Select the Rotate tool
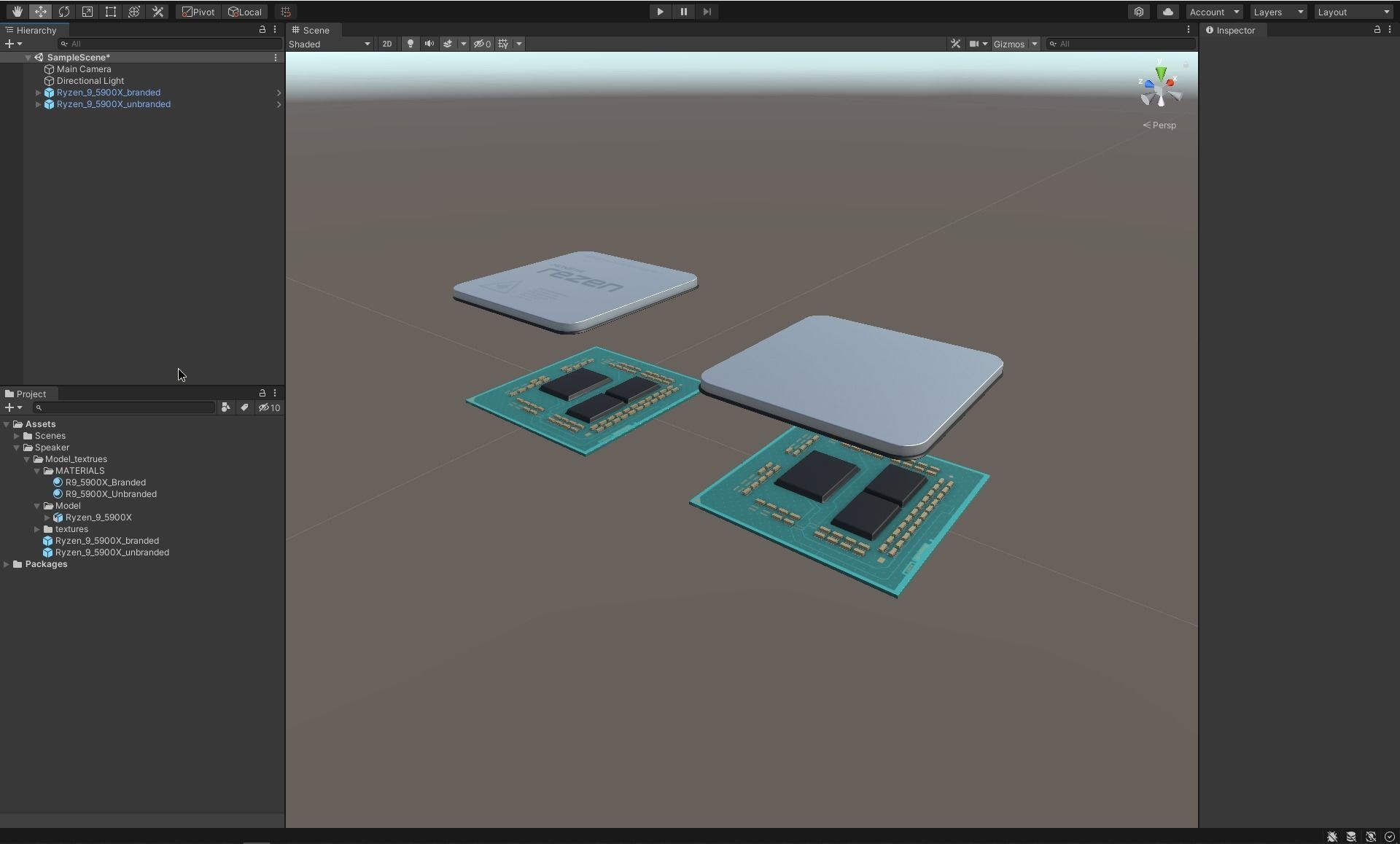This screenshot has width=1400, height=844. click(64, 12)
